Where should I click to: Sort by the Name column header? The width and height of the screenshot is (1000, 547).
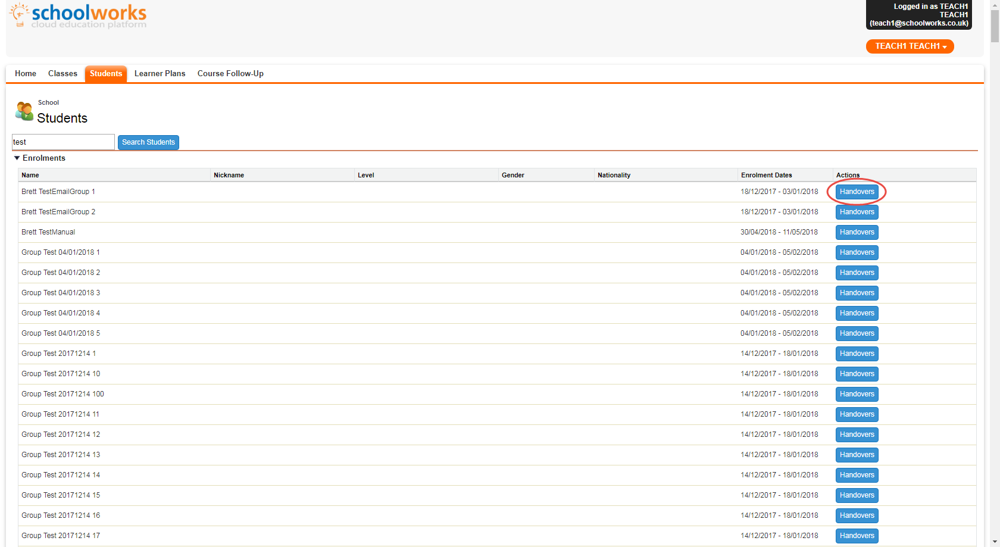coord(30,175)
